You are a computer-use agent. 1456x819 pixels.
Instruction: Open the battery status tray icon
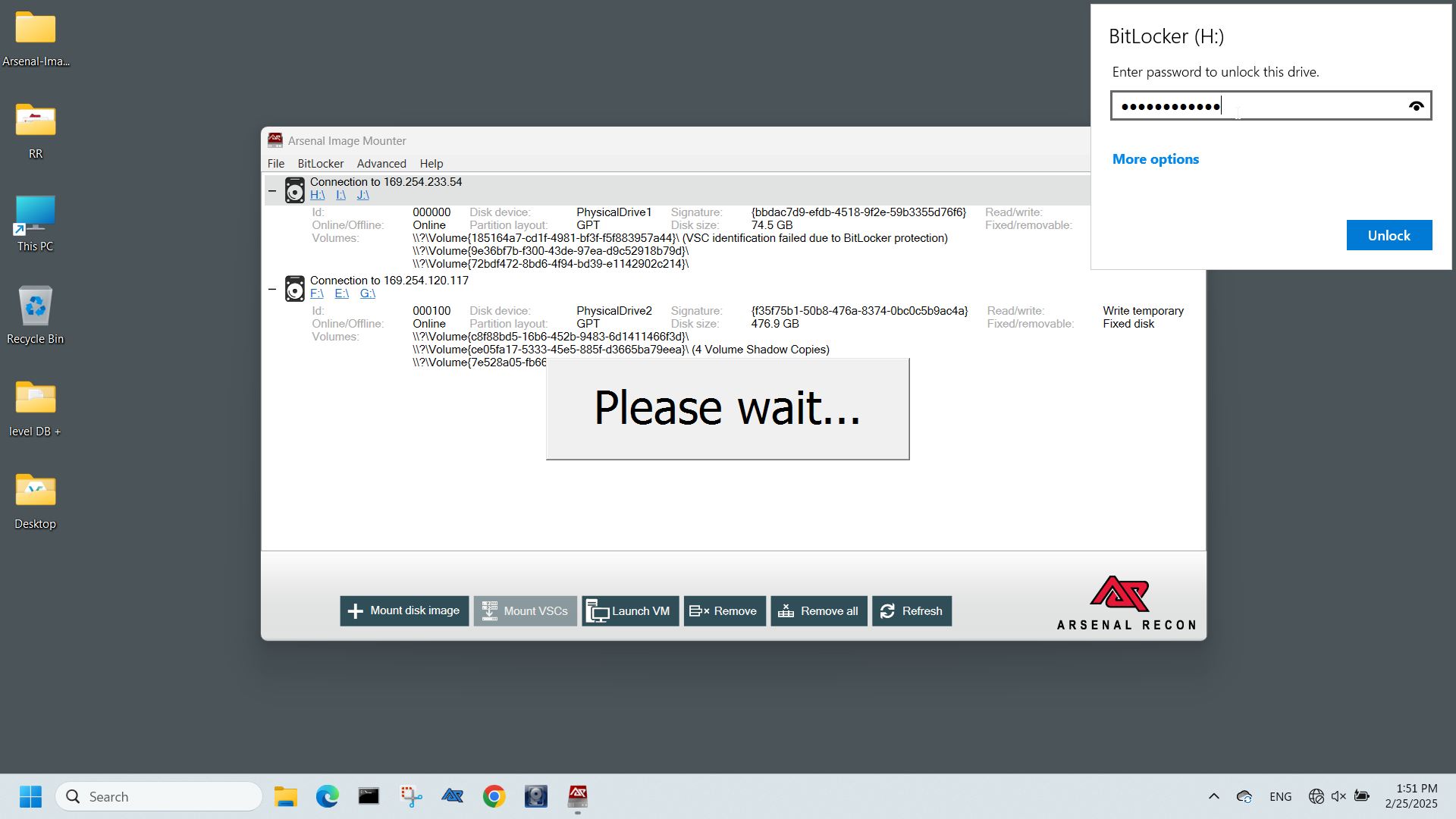click(x=1362, y=796)
